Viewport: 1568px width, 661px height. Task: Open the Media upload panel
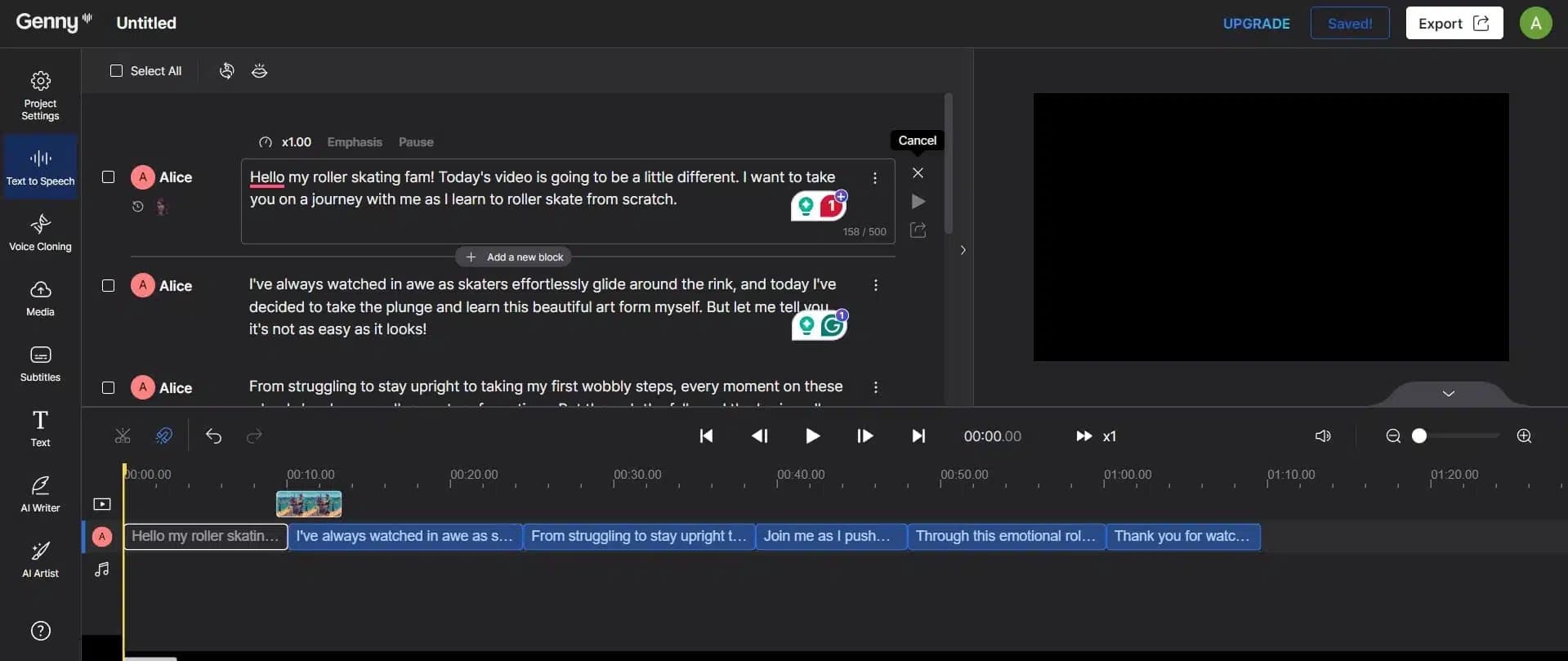40,298
